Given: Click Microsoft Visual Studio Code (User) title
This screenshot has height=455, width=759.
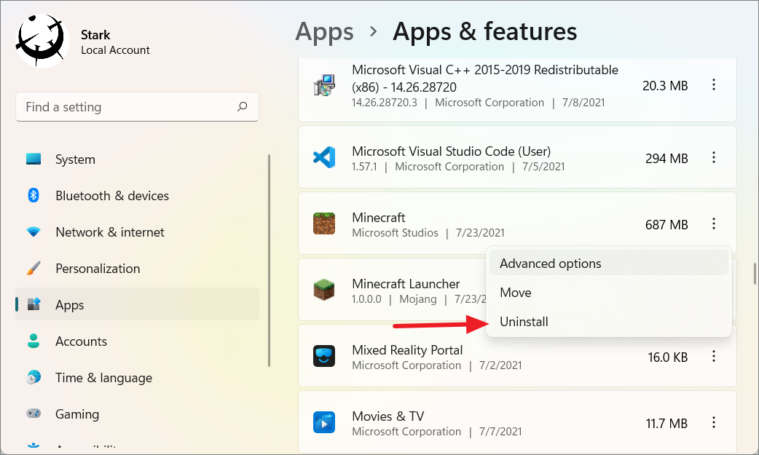Looking at the screenshot, I should pos(451,151).
